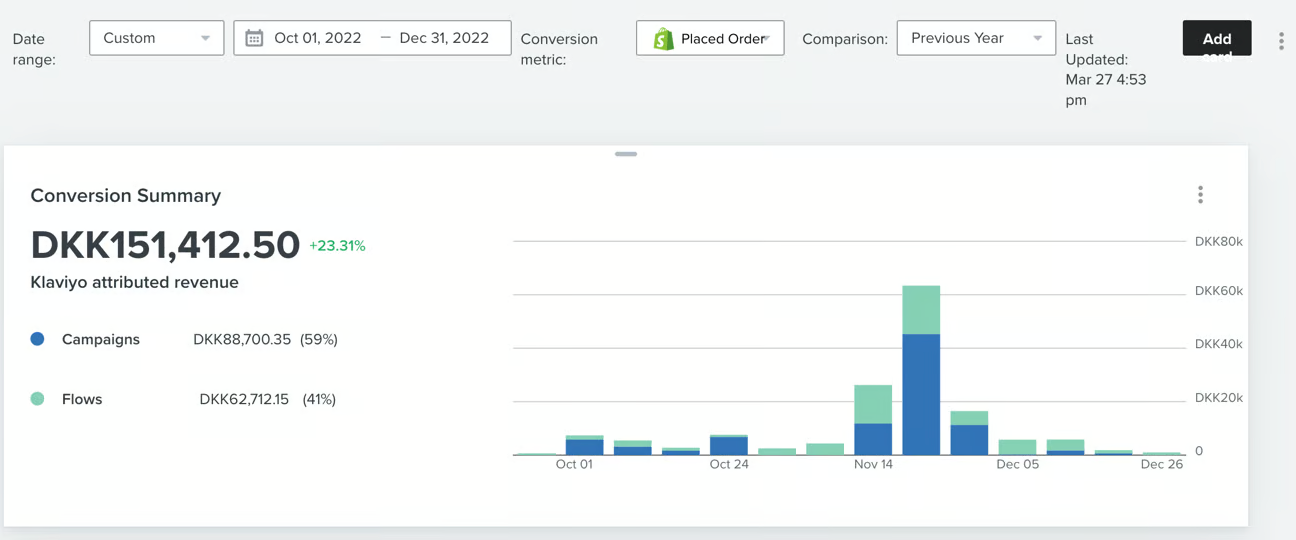
Task: Expand the Custom date range dropdown
Action: pyautogui.click(x=156, y=38)
